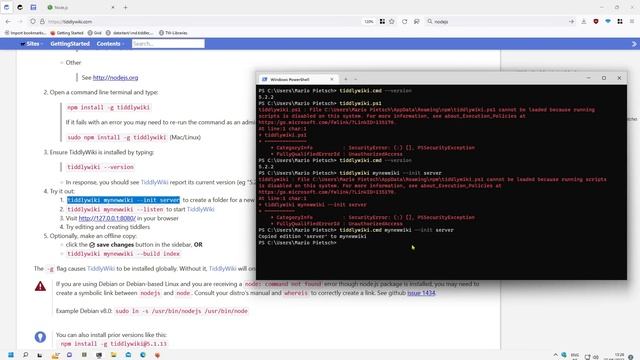This screenshot has width=640, height=360.
Task: Click the third pinned tab icon
Action: pyautogui.click(x=33, y=7)
